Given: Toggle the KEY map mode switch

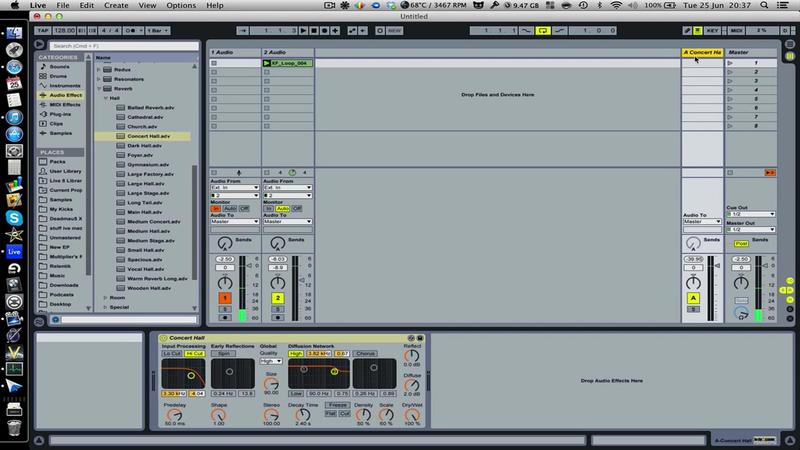Looking at the screenshot, I should pos(712,31).
